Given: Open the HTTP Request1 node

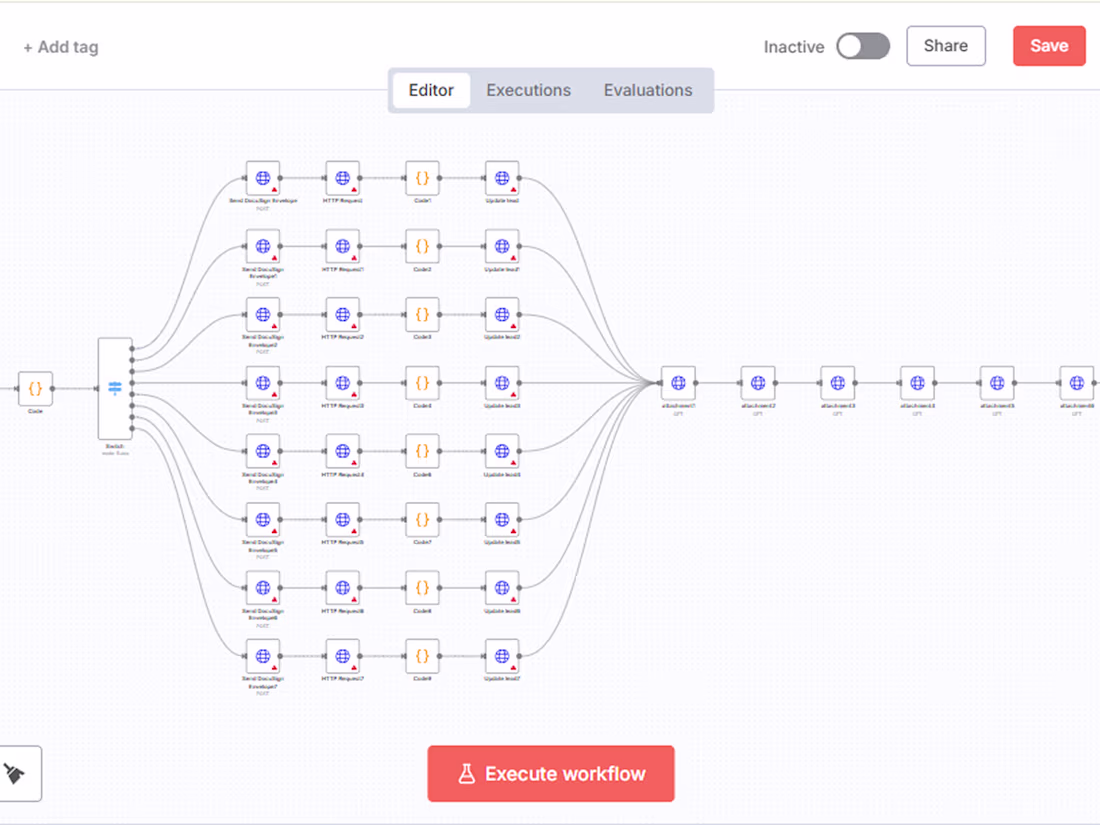Looking at the screenshot, I should click(342, 246).
